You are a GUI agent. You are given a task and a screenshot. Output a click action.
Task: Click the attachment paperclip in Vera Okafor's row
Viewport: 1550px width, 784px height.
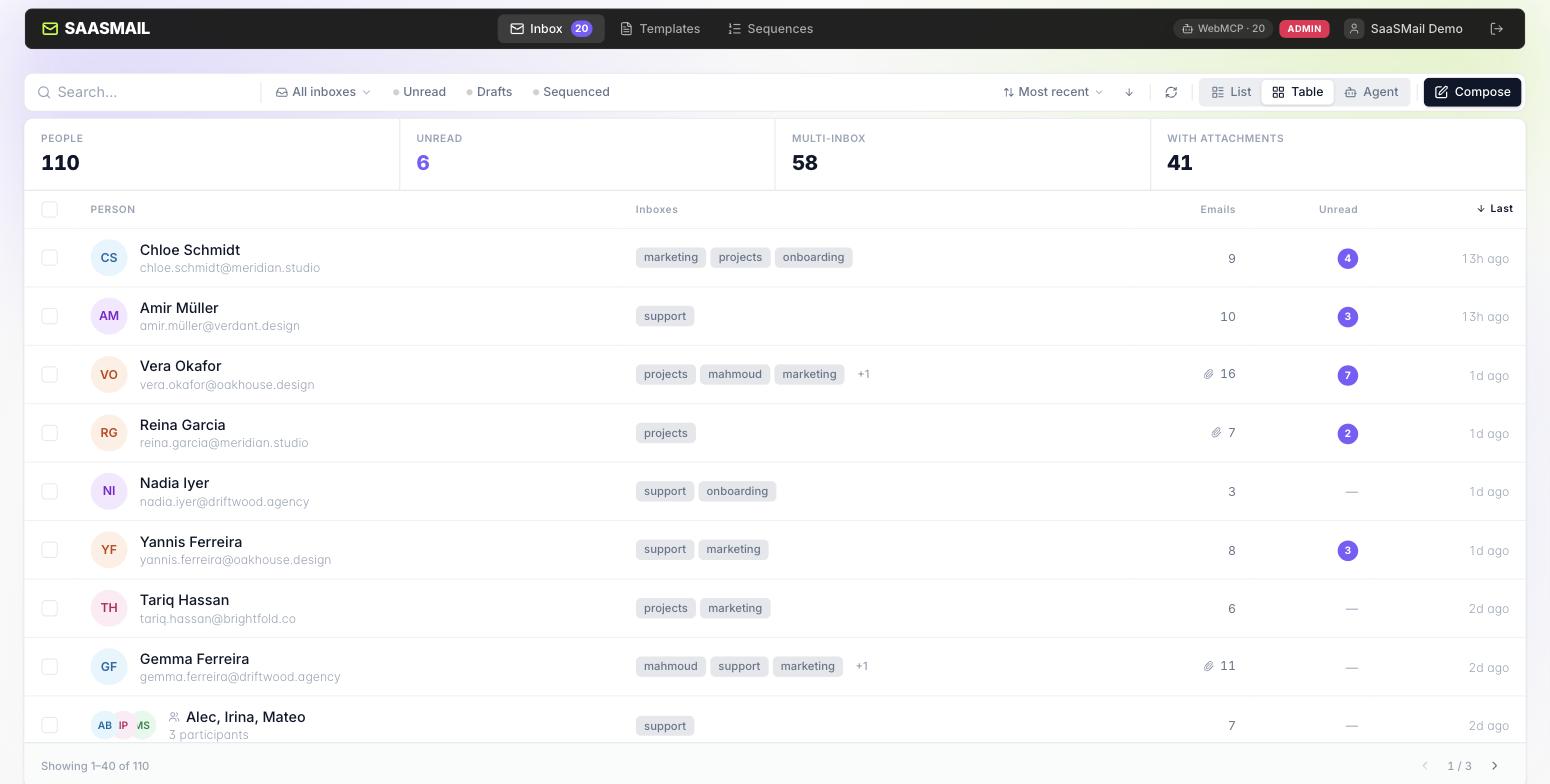click(x=1208, y=374)
